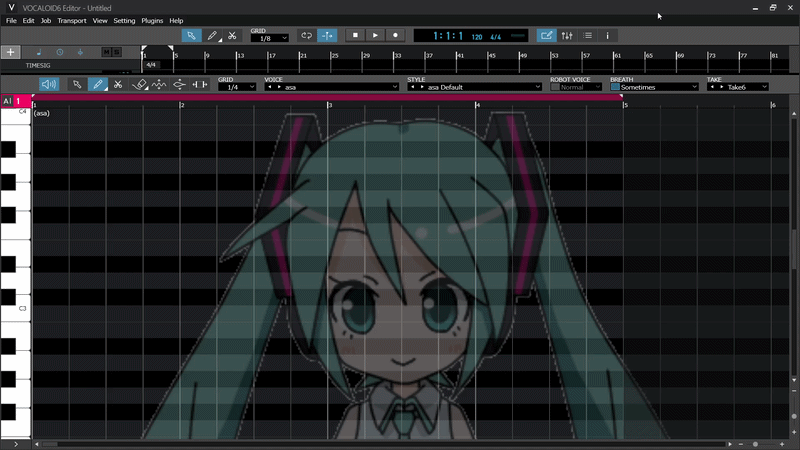Screen dimensions: 800x450
Task: Click the AI track badge
Action: tap(7, 101)
